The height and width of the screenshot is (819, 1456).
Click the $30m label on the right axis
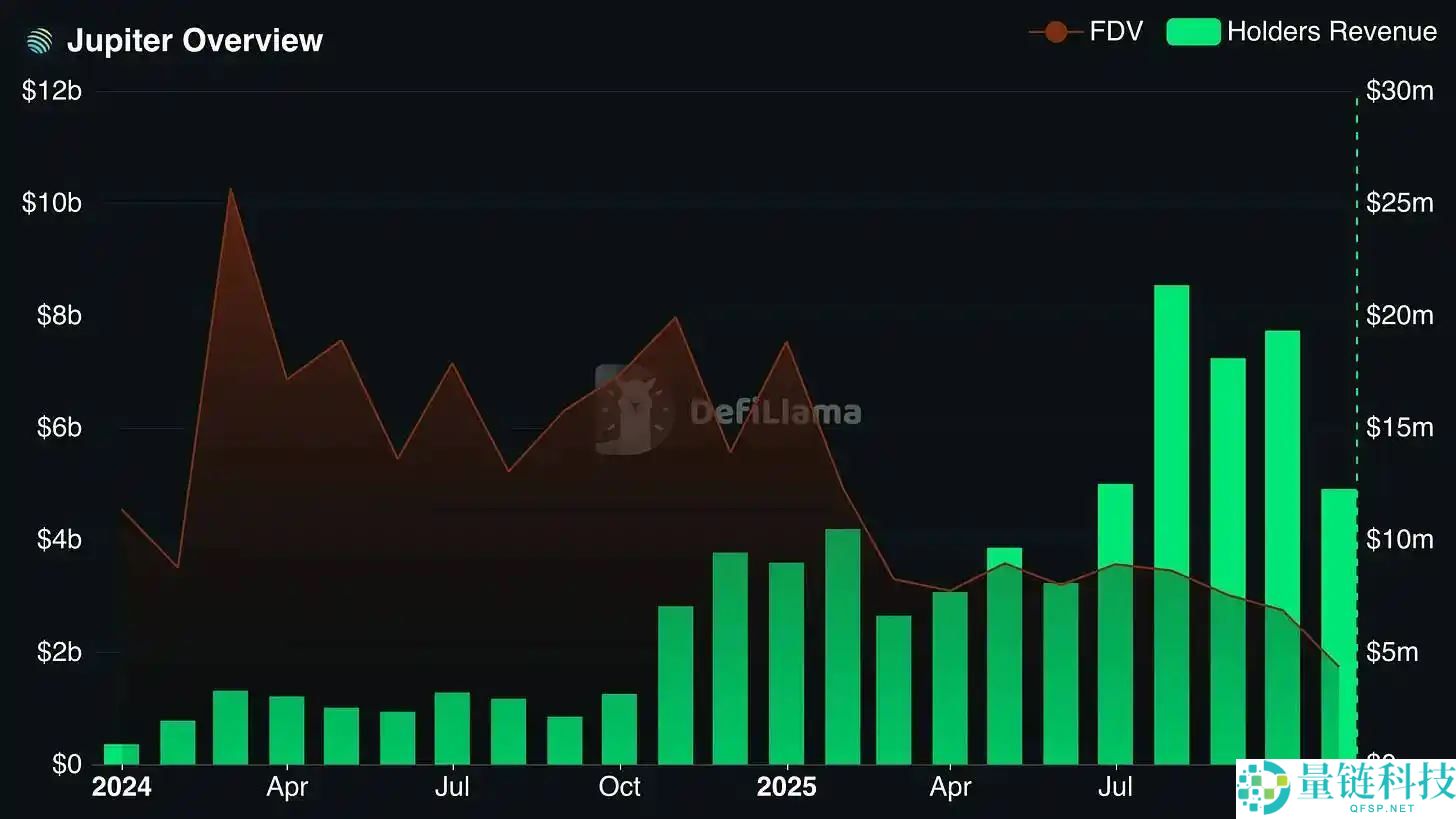tap(1399, 91)
